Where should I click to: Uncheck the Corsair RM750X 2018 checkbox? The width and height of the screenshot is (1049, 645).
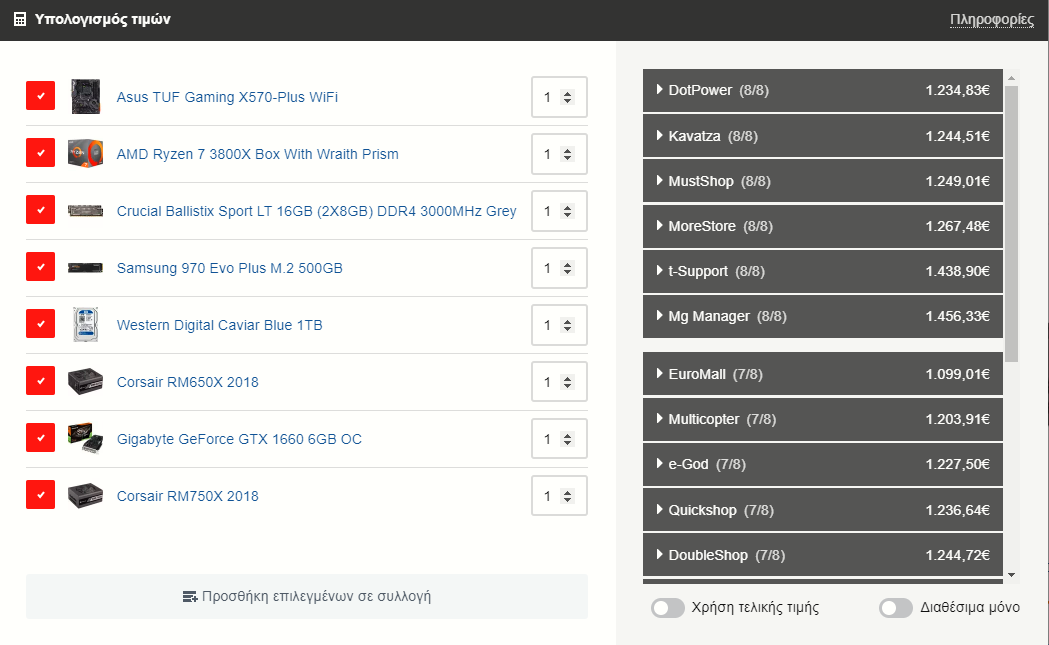(x=40, y=494)
